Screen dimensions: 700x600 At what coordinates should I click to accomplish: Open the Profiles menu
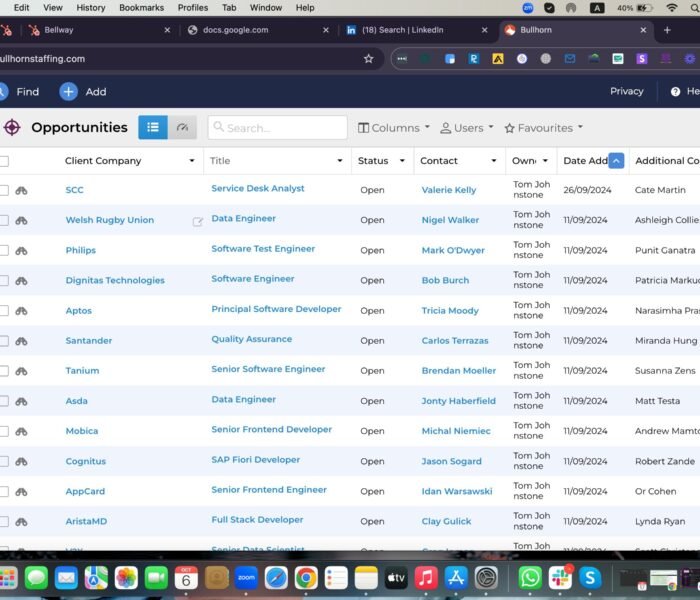(x=193, y=8)
